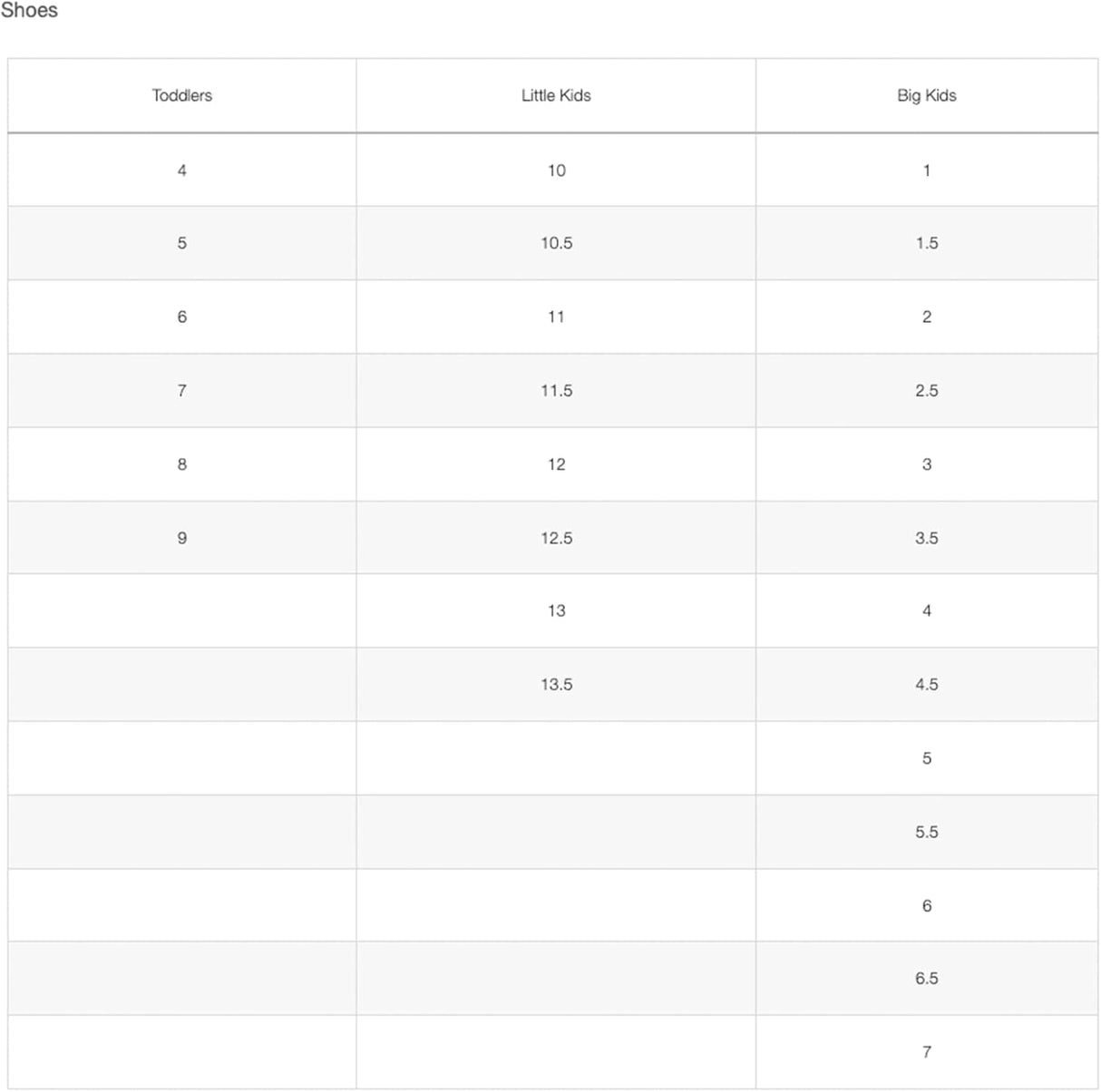Image resolution: width=1101 pixels, height=1092 pixels.
Task: Pick Little Kids size 10.5
Action: pyautogui.click(x=556, y=243)
